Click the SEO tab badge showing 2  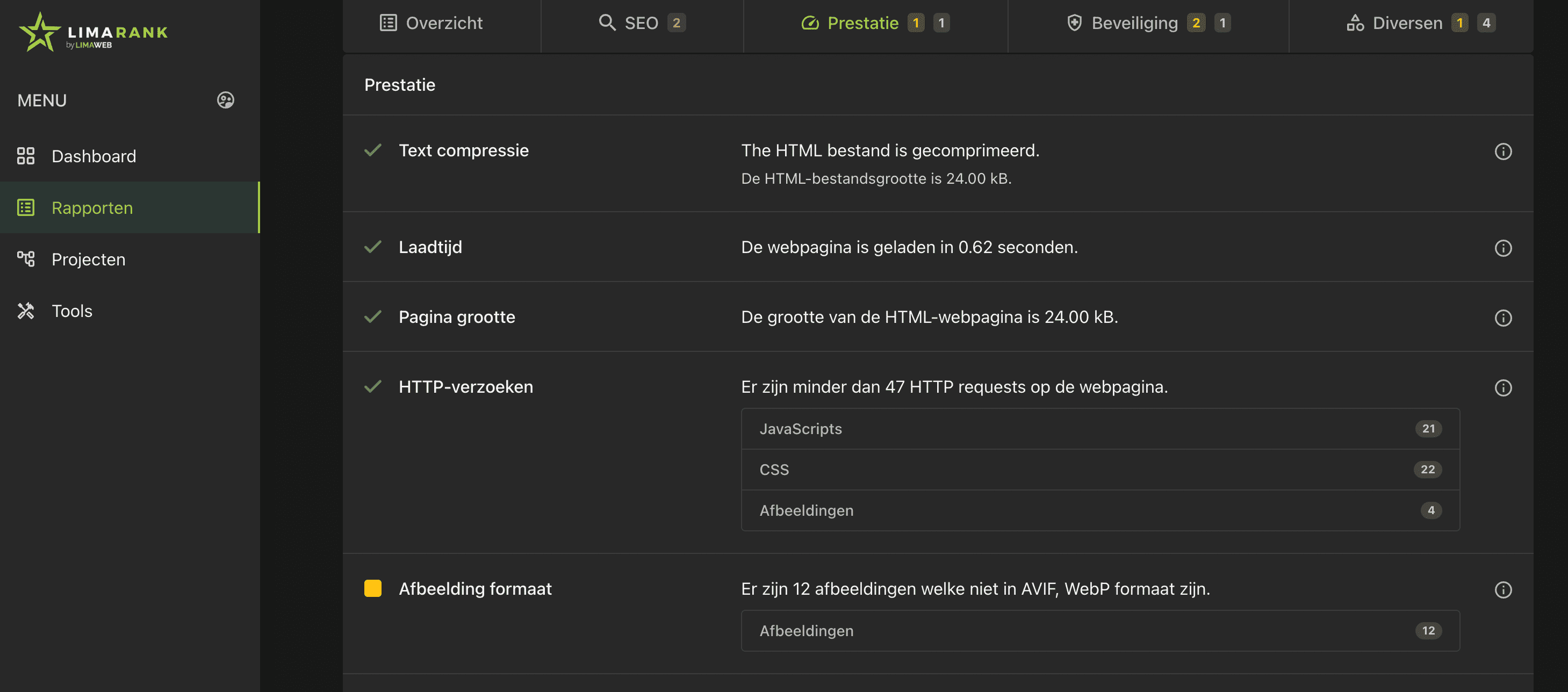coord(677,23)
